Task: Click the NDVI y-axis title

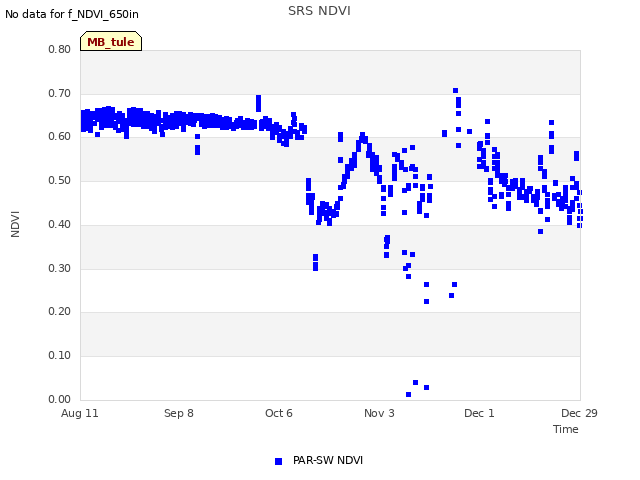Action: click(x=15, y=224)
